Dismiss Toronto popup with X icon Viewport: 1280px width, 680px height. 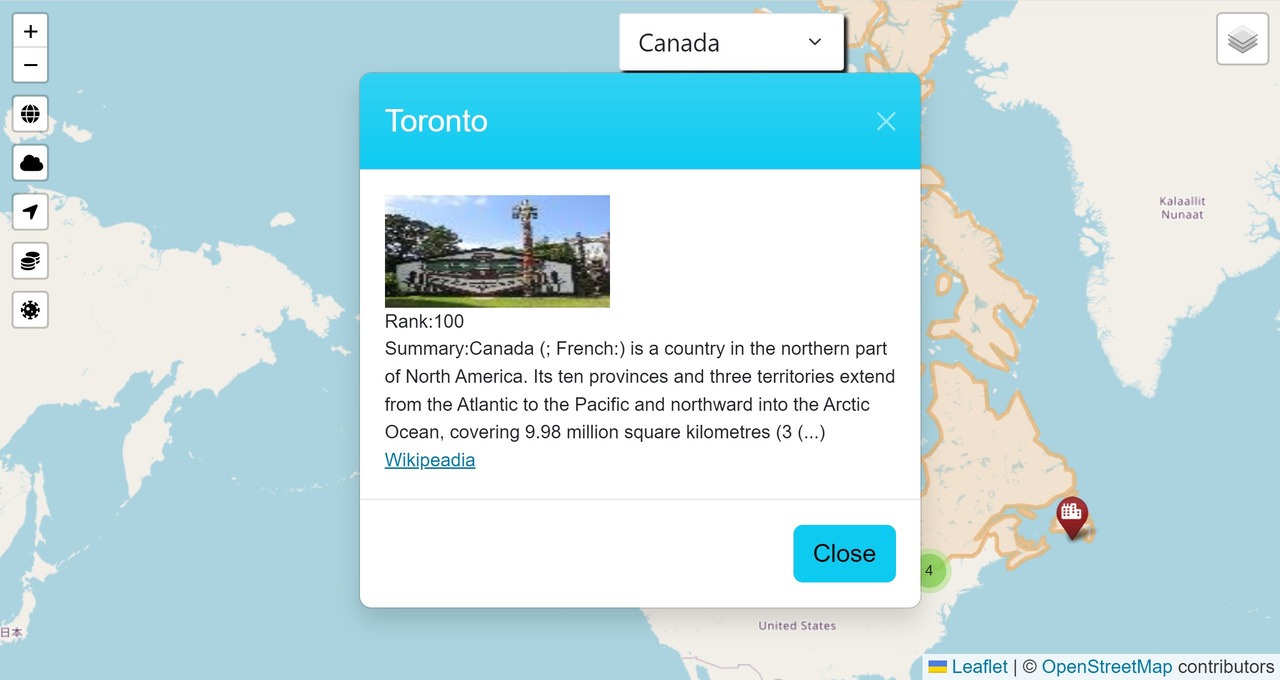tap(885, 121)
